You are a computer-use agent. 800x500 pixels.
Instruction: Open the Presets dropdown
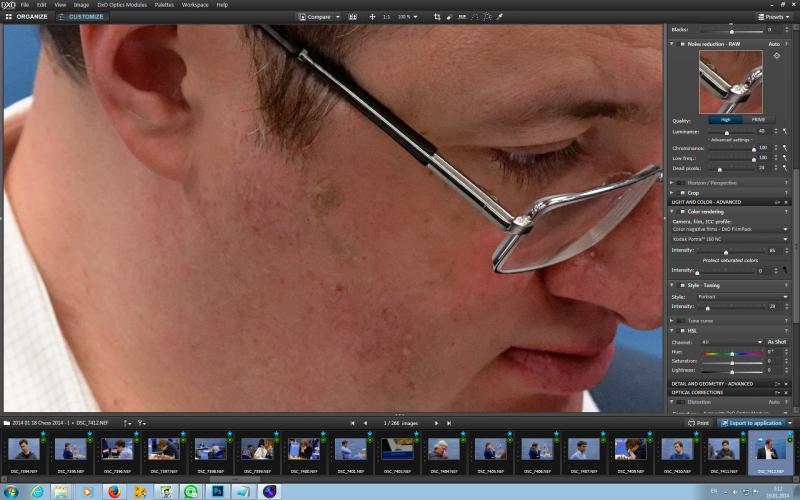[774, 17]
